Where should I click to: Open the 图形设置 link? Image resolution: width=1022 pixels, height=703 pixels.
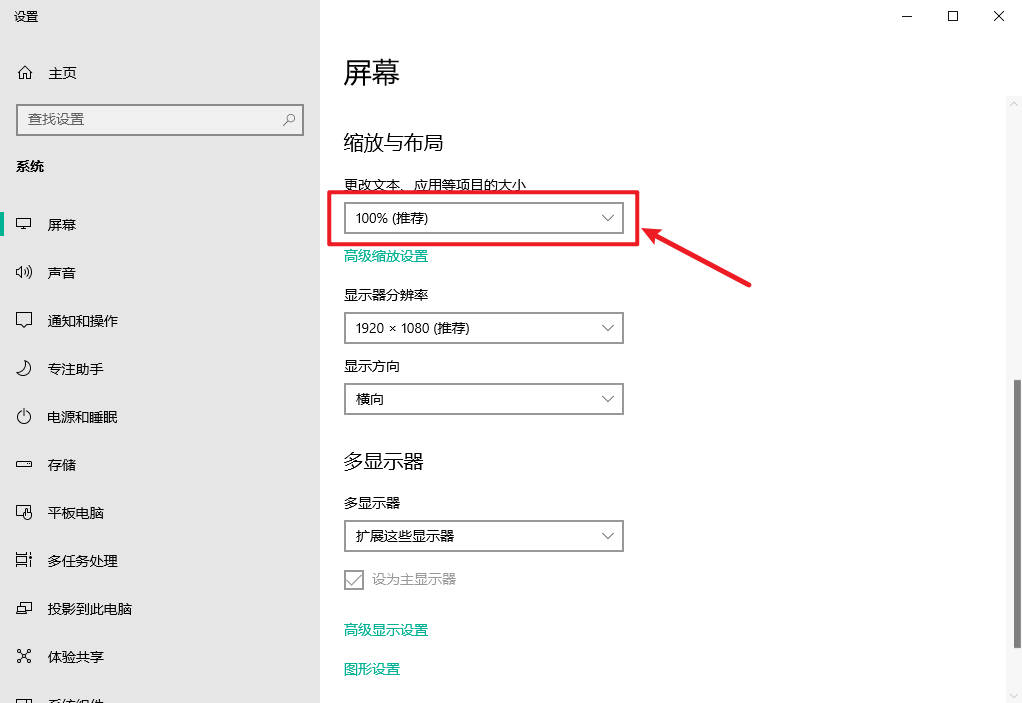click(372, 669)
